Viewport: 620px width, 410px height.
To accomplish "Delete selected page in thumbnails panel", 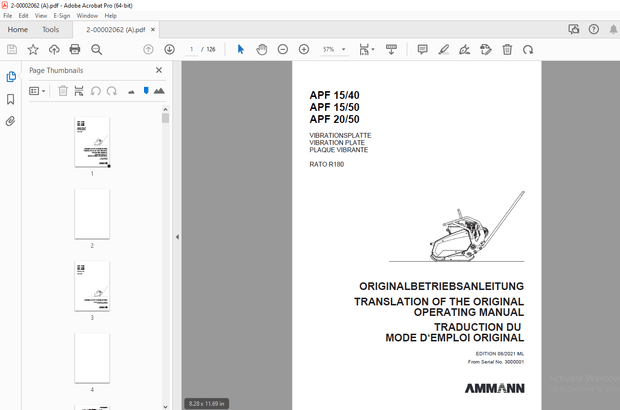I will [63, 91].
